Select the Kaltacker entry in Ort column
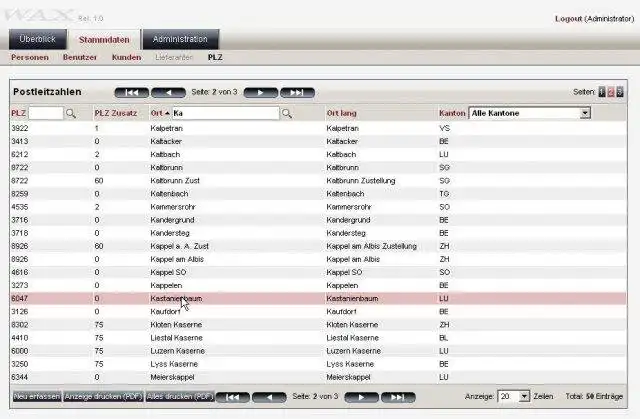Viewport: 640px width, 419px height. point(166,142)
